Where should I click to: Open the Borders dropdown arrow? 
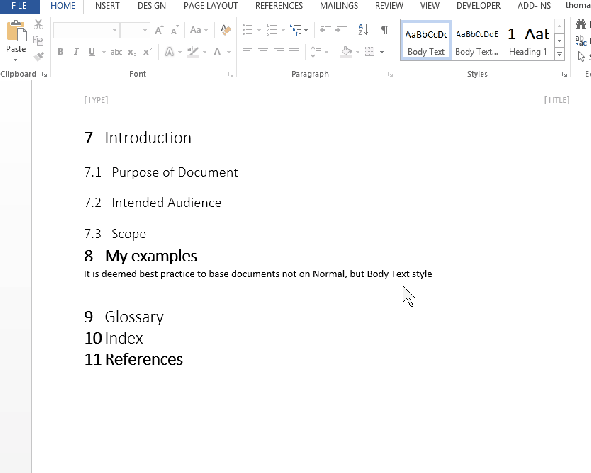tap(382, 52)
